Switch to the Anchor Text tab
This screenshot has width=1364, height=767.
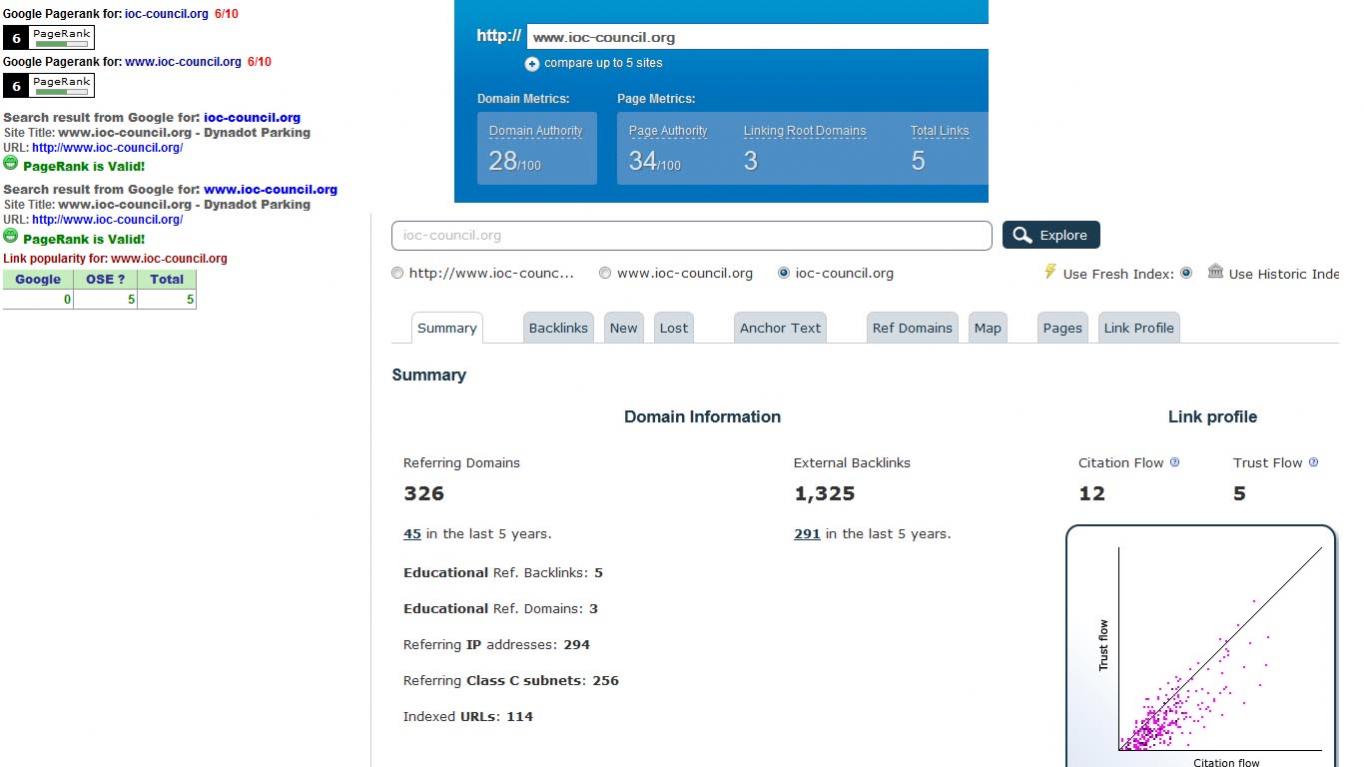780,328
